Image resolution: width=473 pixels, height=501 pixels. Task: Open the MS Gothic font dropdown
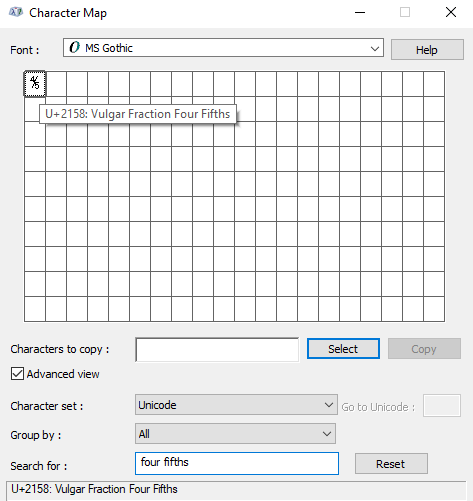(x=223, y=48)
